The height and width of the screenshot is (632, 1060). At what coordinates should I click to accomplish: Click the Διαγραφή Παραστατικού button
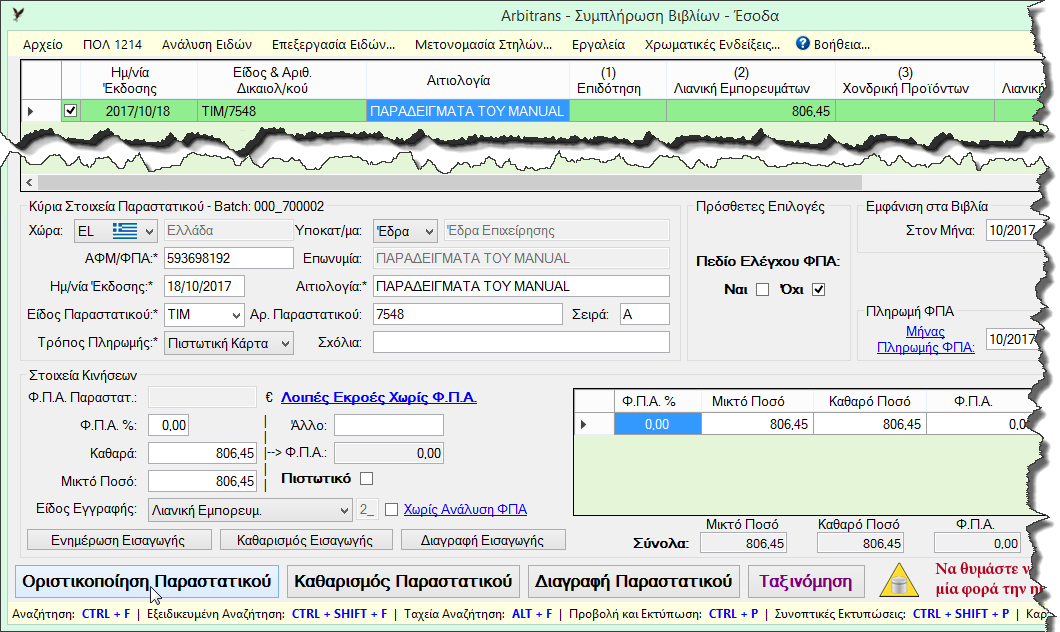coord(633,581)
